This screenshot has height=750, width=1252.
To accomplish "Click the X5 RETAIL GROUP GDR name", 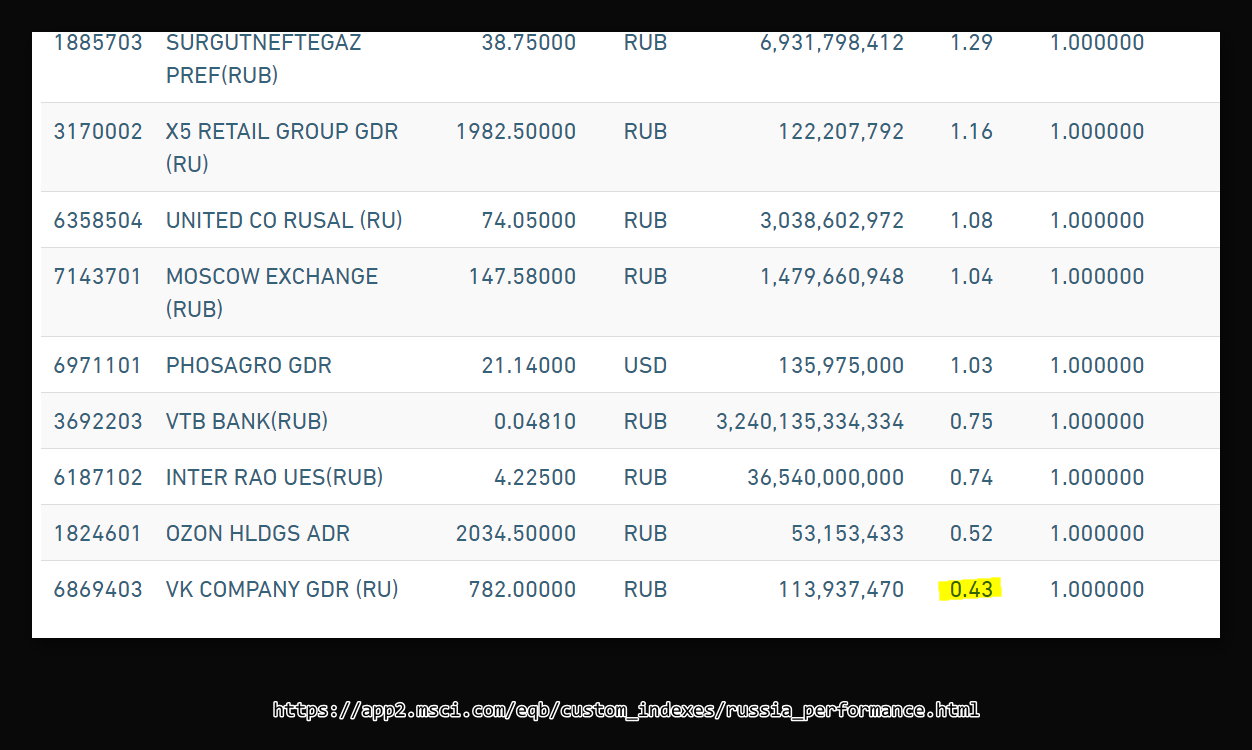I will [282, 147].
